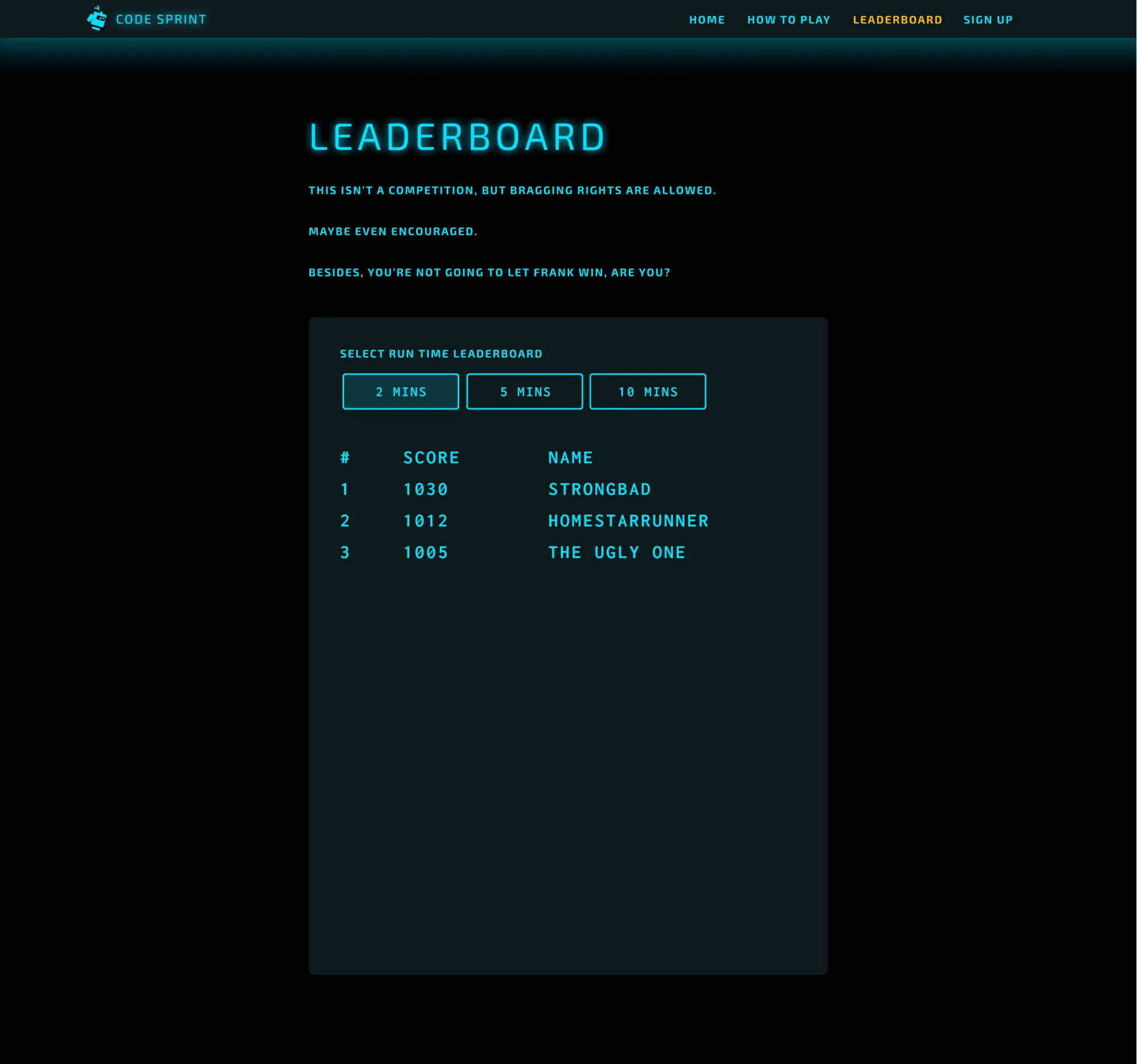
Task: Click the Code Sprint robot logo icon
Action: click(97, 18)
